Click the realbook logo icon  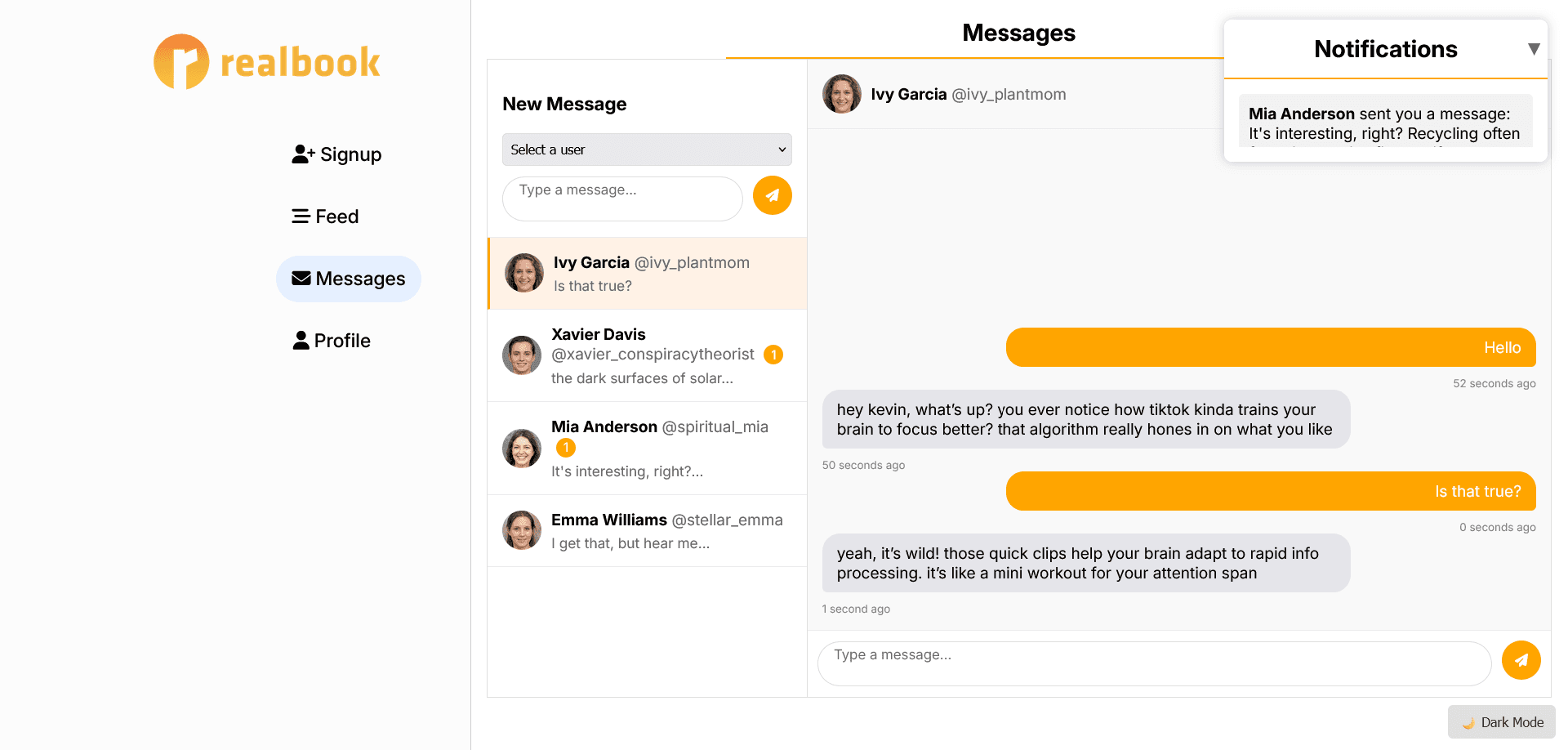click(x=181, y=62)
